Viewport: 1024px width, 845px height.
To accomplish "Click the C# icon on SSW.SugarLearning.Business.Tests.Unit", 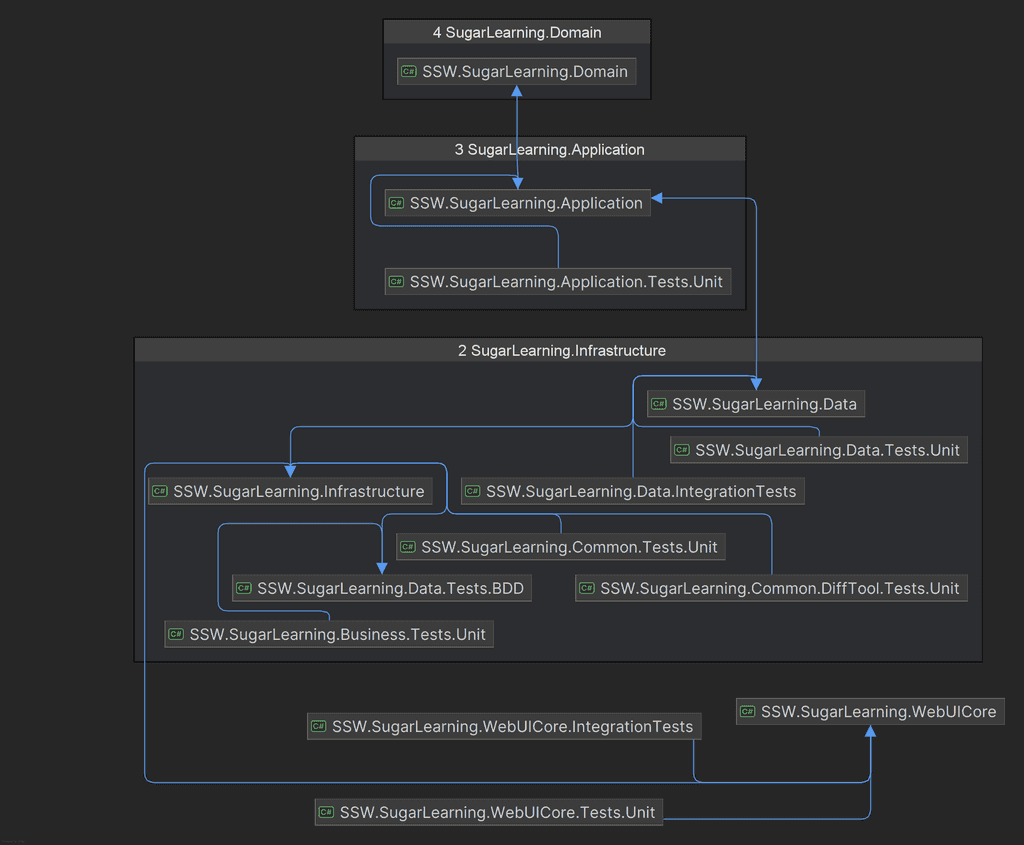I will pyautogui.click(x=175, y=634).
